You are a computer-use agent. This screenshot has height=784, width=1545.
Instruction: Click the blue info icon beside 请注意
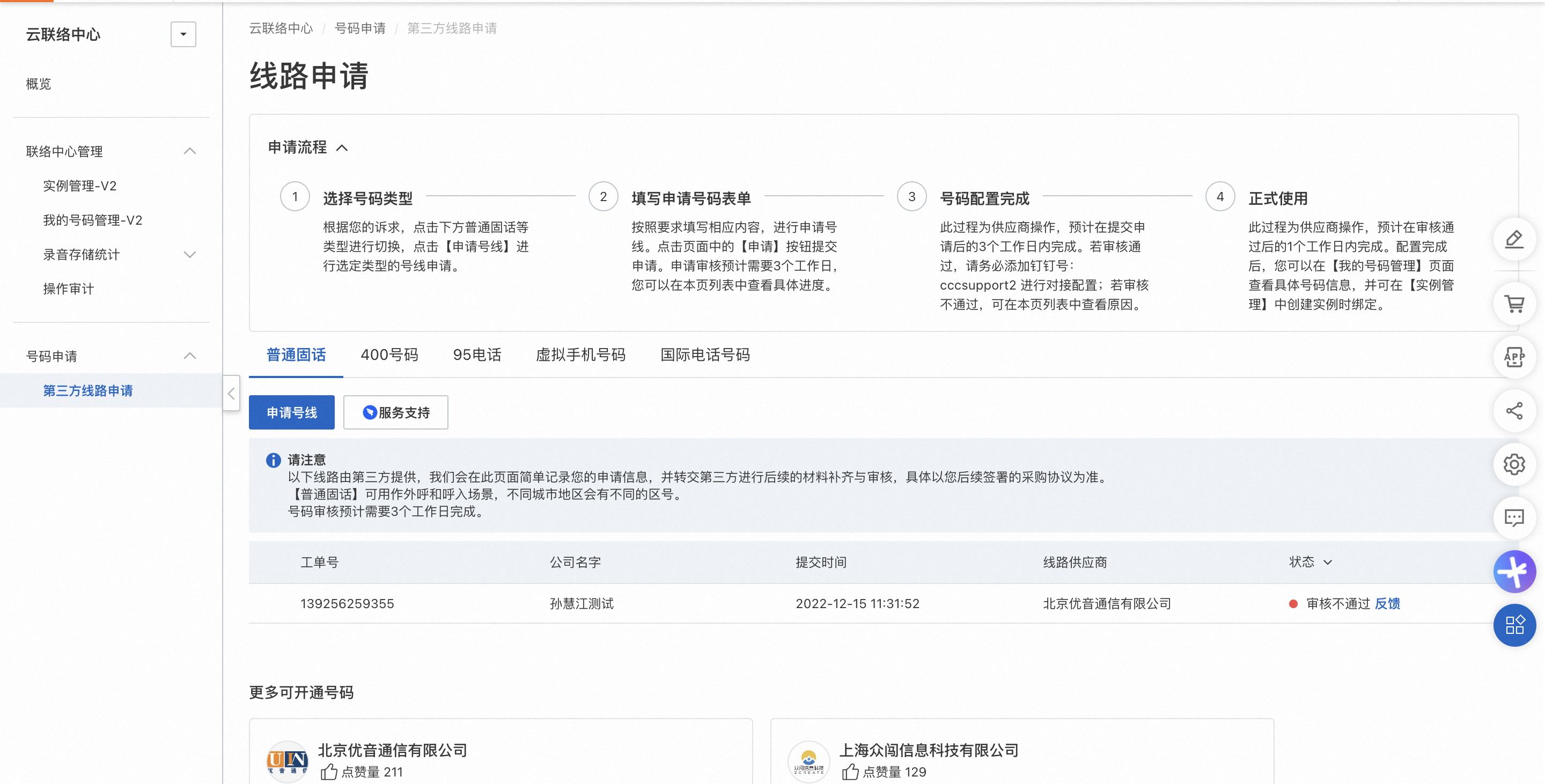(x=273, y=460)
